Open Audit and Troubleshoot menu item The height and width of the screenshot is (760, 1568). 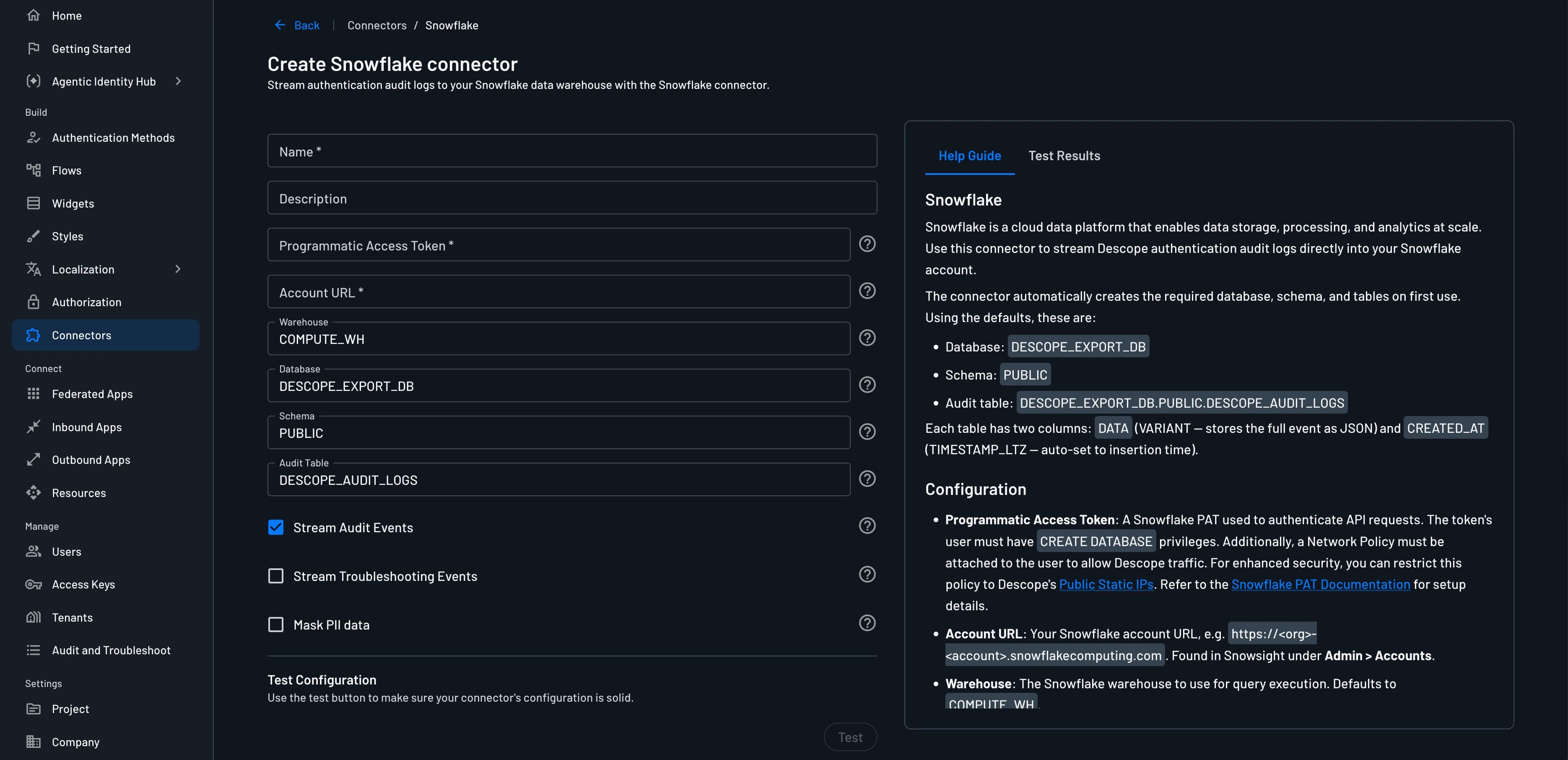106,650
